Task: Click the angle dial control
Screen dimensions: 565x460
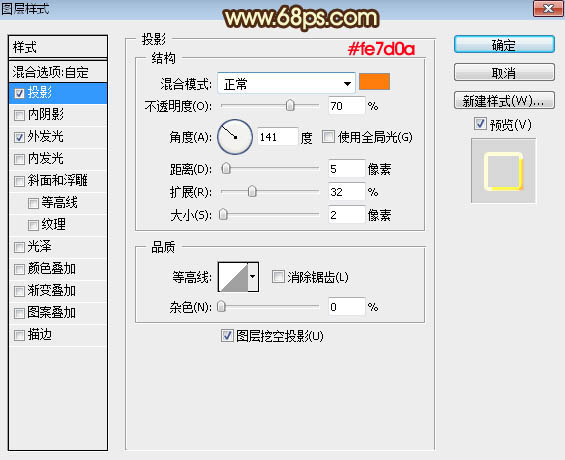Action: pyautogui.click(x=235, y=137)
